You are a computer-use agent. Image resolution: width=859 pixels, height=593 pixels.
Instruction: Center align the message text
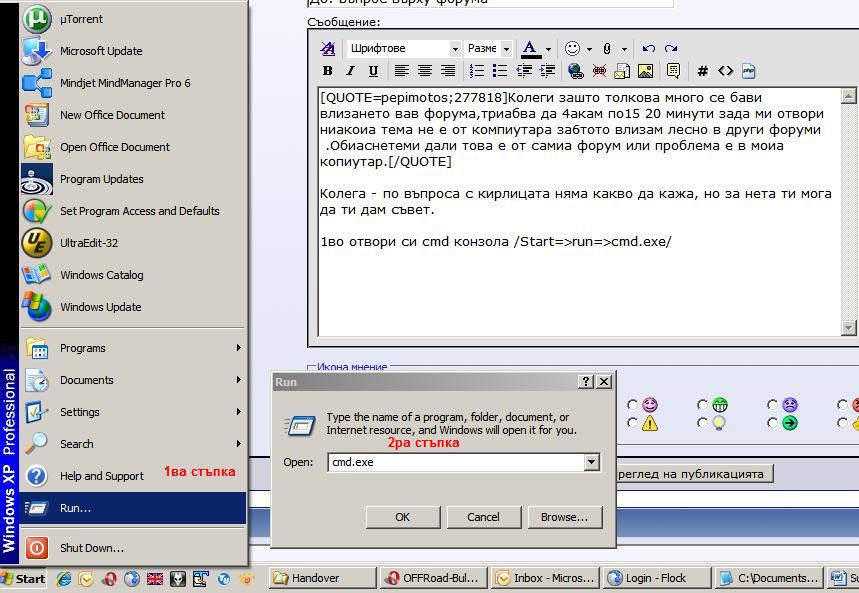(425, 71)
